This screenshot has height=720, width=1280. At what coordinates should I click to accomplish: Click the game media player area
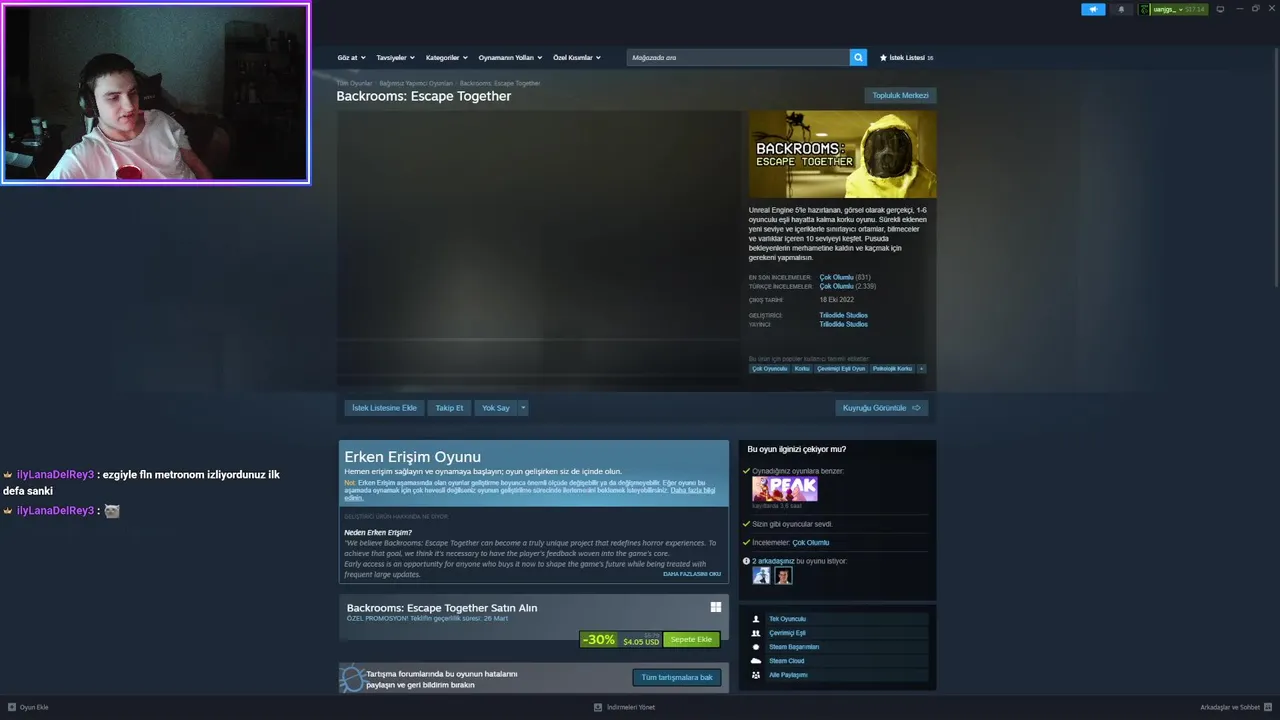pyautogui.click(x=538, y=248)
